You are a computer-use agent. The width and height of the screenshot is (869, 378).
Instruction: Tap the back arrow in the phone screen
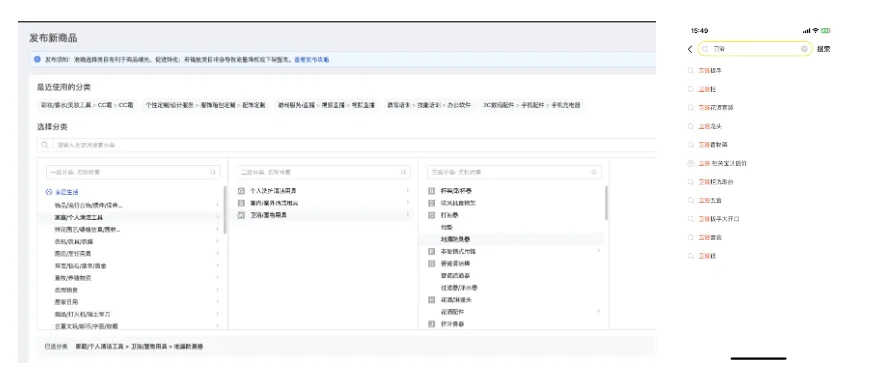point(690,49)
